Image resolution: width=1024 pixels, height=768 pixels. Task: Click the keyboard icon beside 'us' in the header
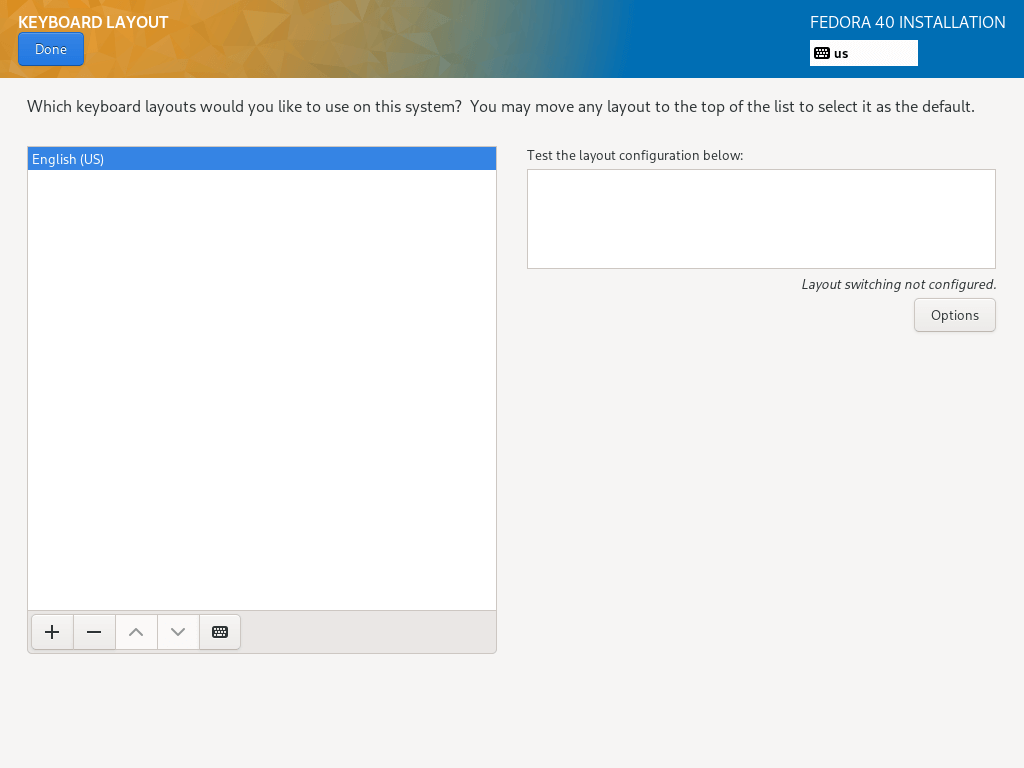pyautogui.click(x=822, y=54)
